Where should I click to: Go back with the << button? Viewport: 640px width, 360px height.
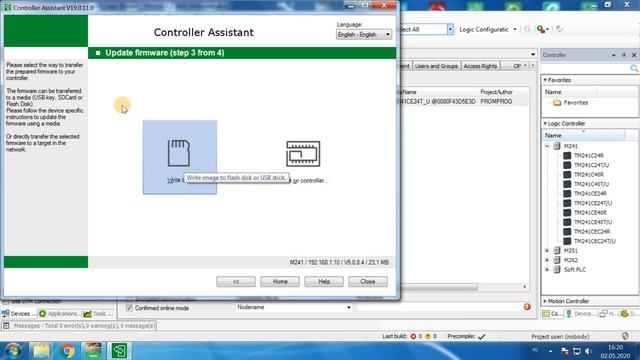pyautogui.click(x=236, y=282)
